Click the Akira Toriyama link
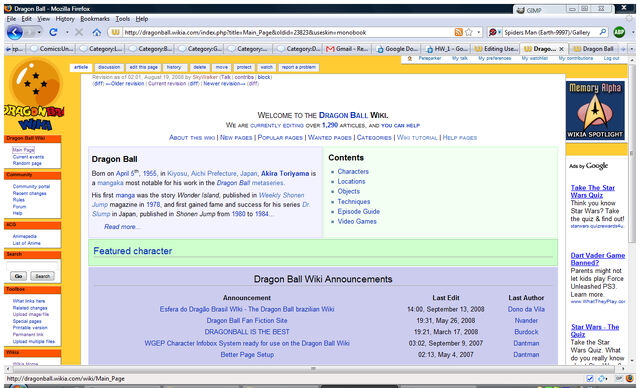This screenshot has height=388, width=640. [x=285, y=173]
